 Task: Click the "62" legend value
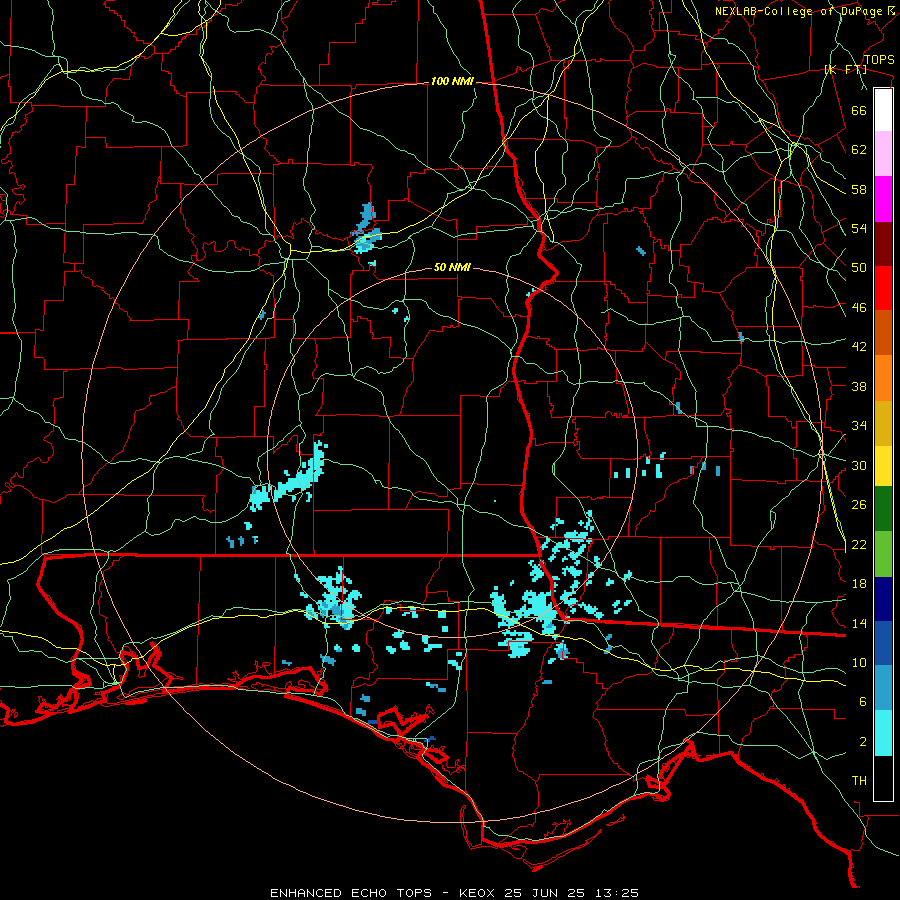pos(859,150)
